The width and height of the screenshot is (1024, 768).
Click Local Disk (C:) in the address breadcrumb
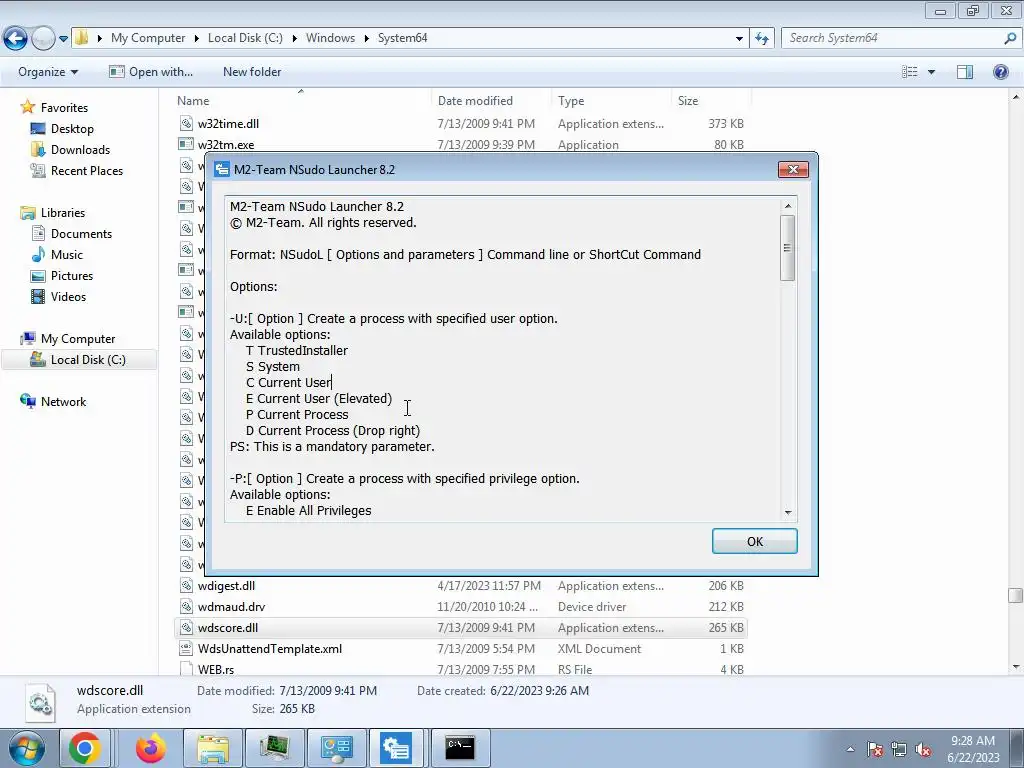(245, 38)
